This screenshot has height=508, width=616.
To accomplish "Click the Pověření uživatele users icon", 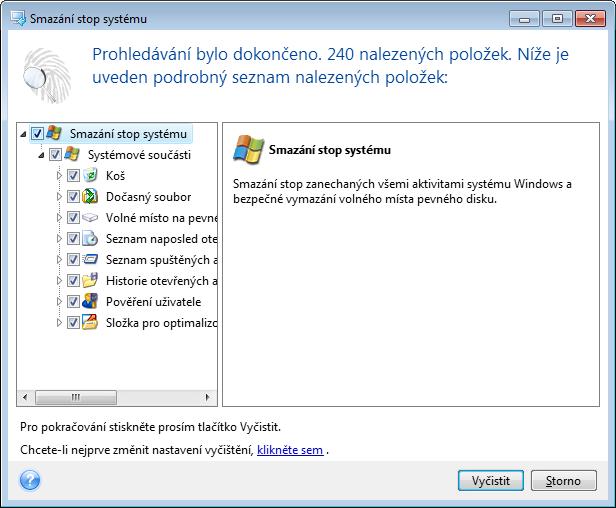I will (x=90, y=301).
